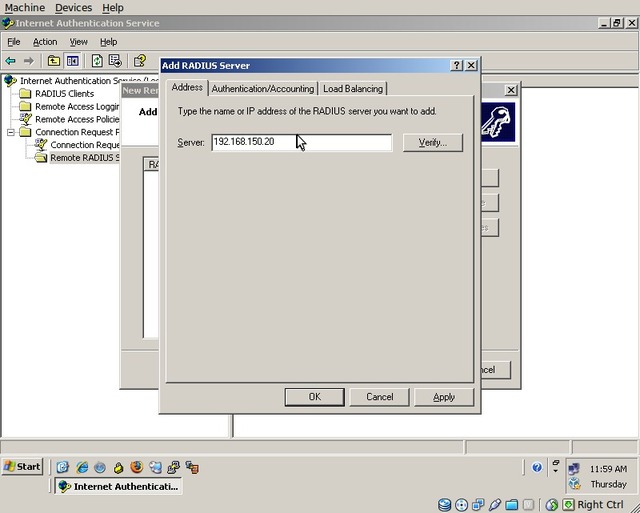Click the Export List toolbar icon

[115, 61]
